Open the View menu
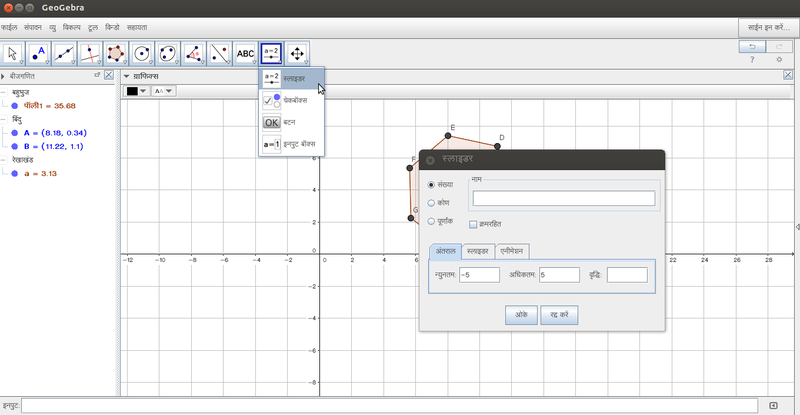The image size is (800, 415). coord(53,28)
